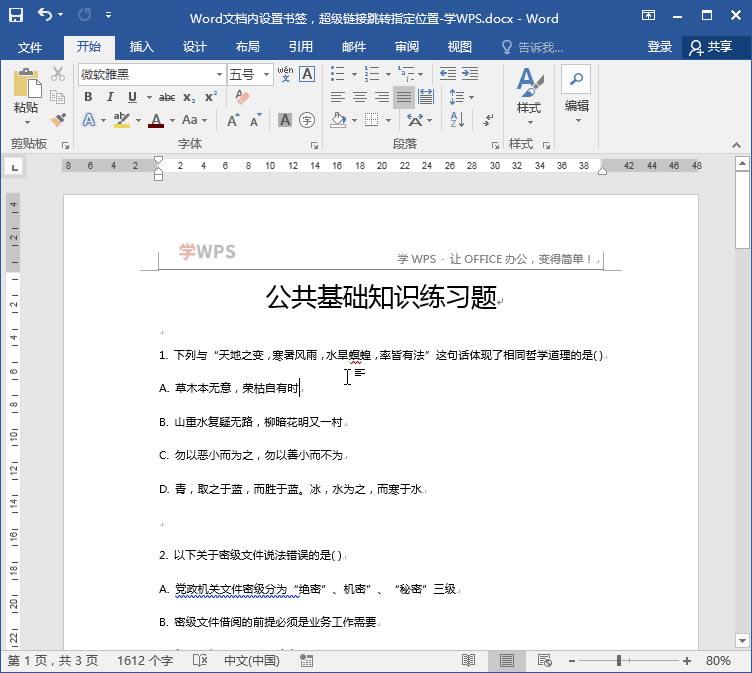Click the Clear Formatting eraser icon
The image size is (752, 673).
[x=242, y=97]
